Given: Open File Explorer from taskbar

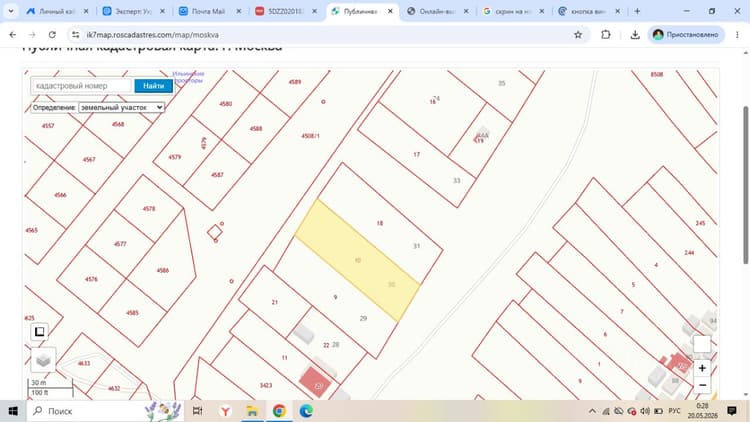Looking at the screenshot, I should [x=252, y=411].
